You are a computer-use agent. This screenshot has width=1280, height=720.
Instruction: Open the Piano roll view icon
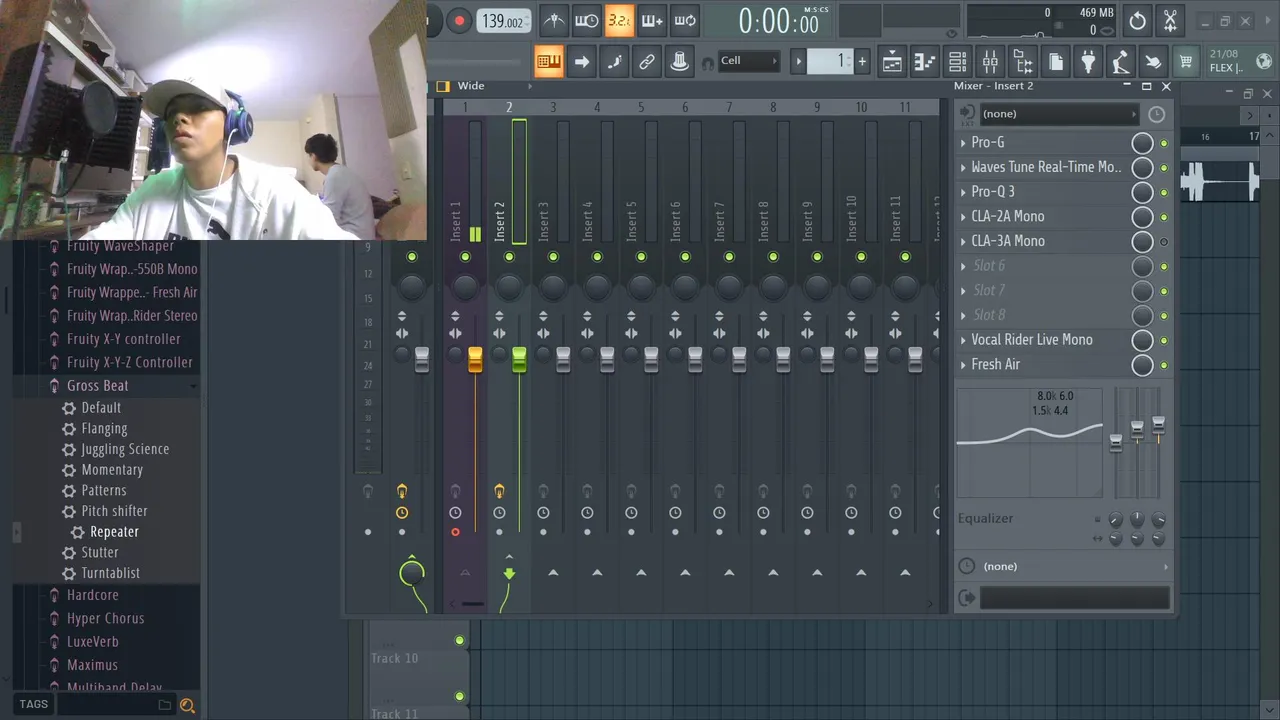[x=925, y=62]
